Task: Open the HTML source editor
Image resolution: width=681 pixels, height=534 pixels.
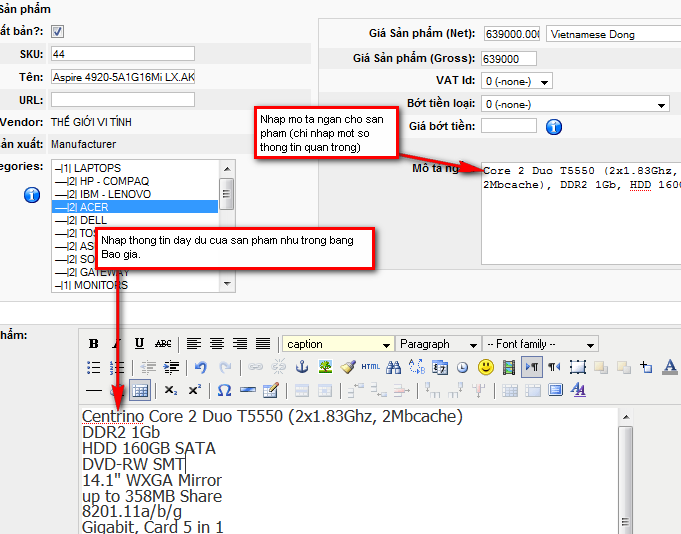Action: click(x=370, y=367)
